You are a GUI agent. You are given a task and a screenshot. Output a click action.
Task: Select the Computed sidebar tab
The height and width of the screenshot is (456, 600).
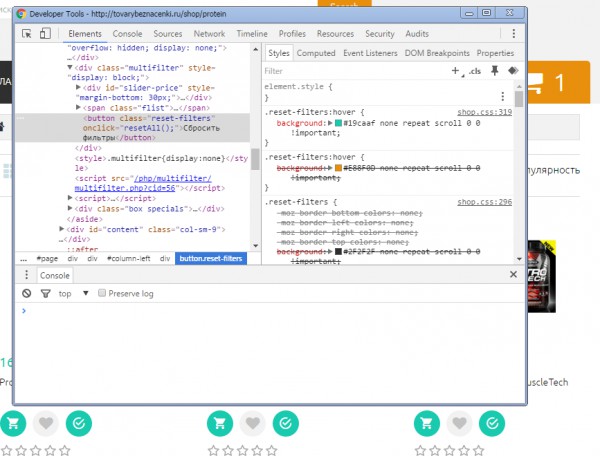pyautogui.click(x=316, y=53)
